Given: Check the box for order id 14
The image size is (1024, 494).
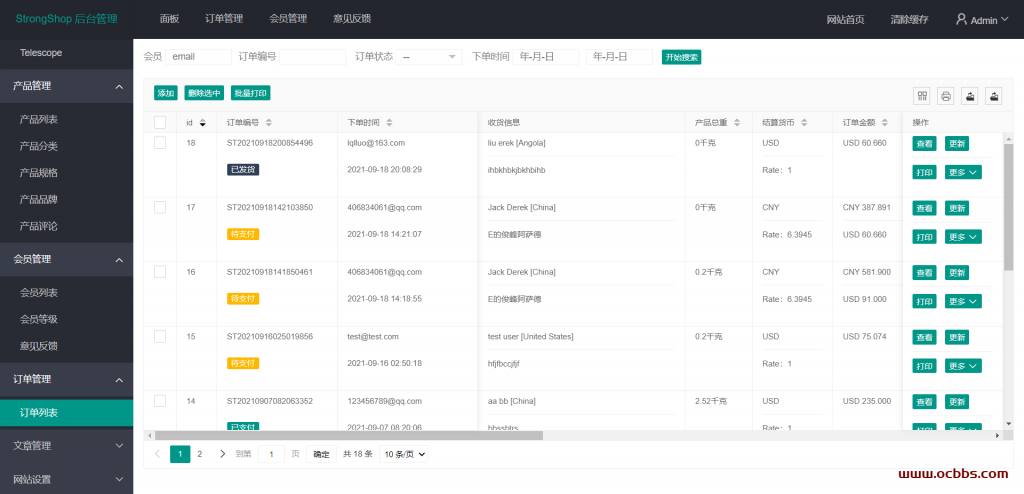Looking at the screenshot, I should tap(160, 401).
